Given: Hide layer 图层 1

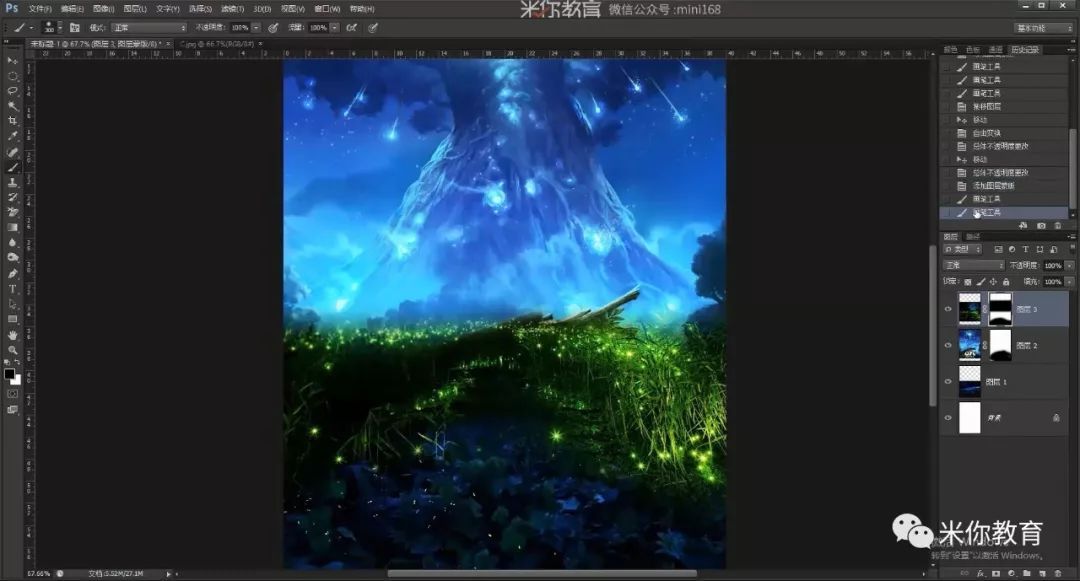Looking at the screenshot, I should click(948, 381).
